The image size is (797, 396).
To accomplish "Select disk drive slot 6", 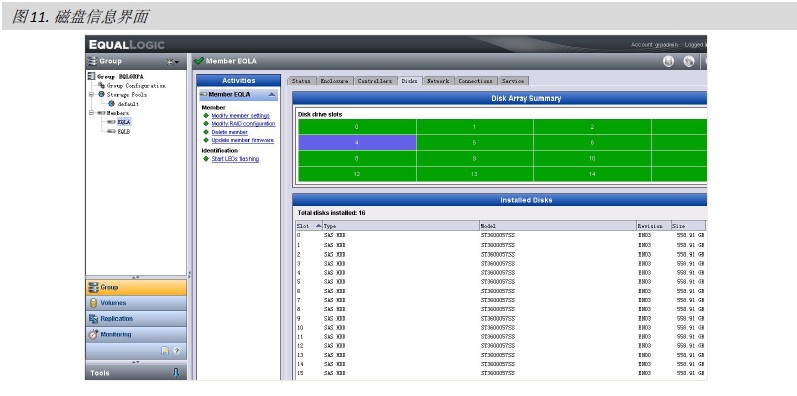I will [592, 143].
